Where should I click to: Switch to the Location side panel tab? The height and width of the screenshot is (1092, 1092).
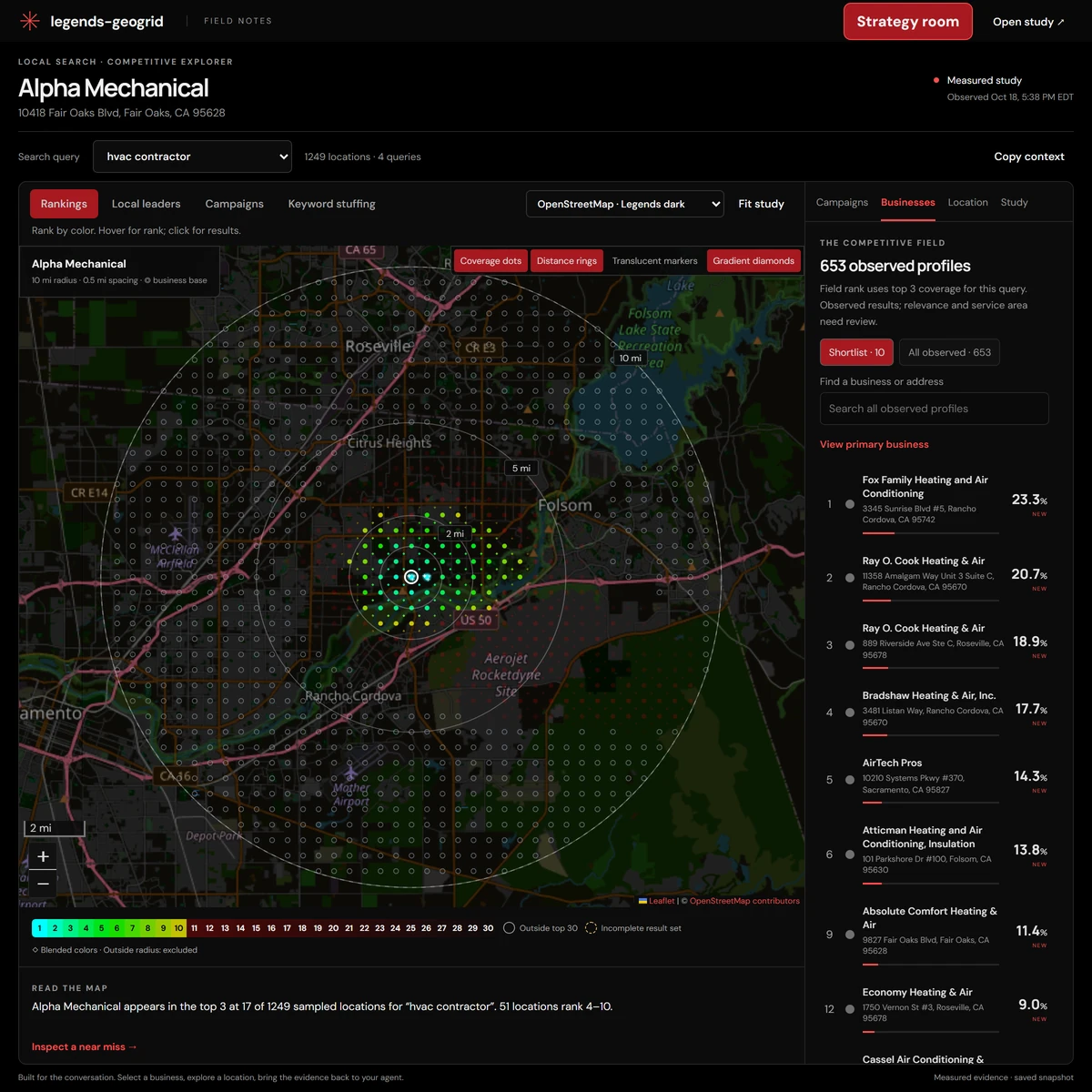coord(967,202)
